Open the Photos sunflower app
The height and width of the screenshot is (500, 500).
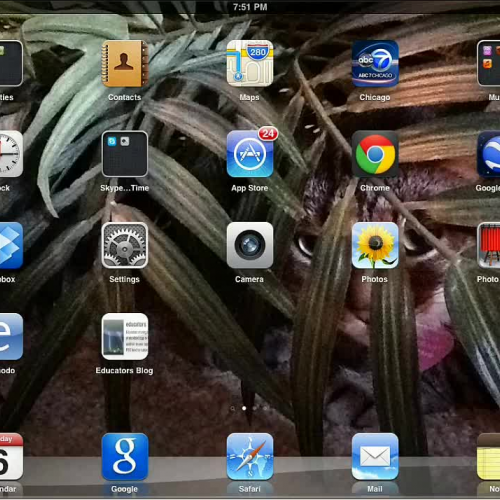pyautogui.click(x=375, y=245)
